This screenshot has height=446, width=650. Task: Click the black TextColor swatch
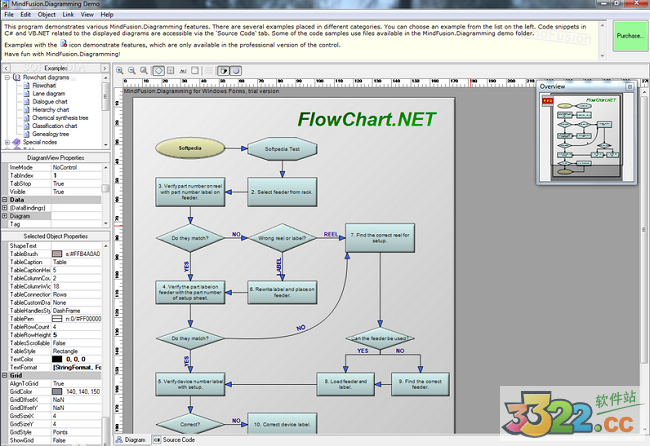pyautogui.click(x=57, y=359)
